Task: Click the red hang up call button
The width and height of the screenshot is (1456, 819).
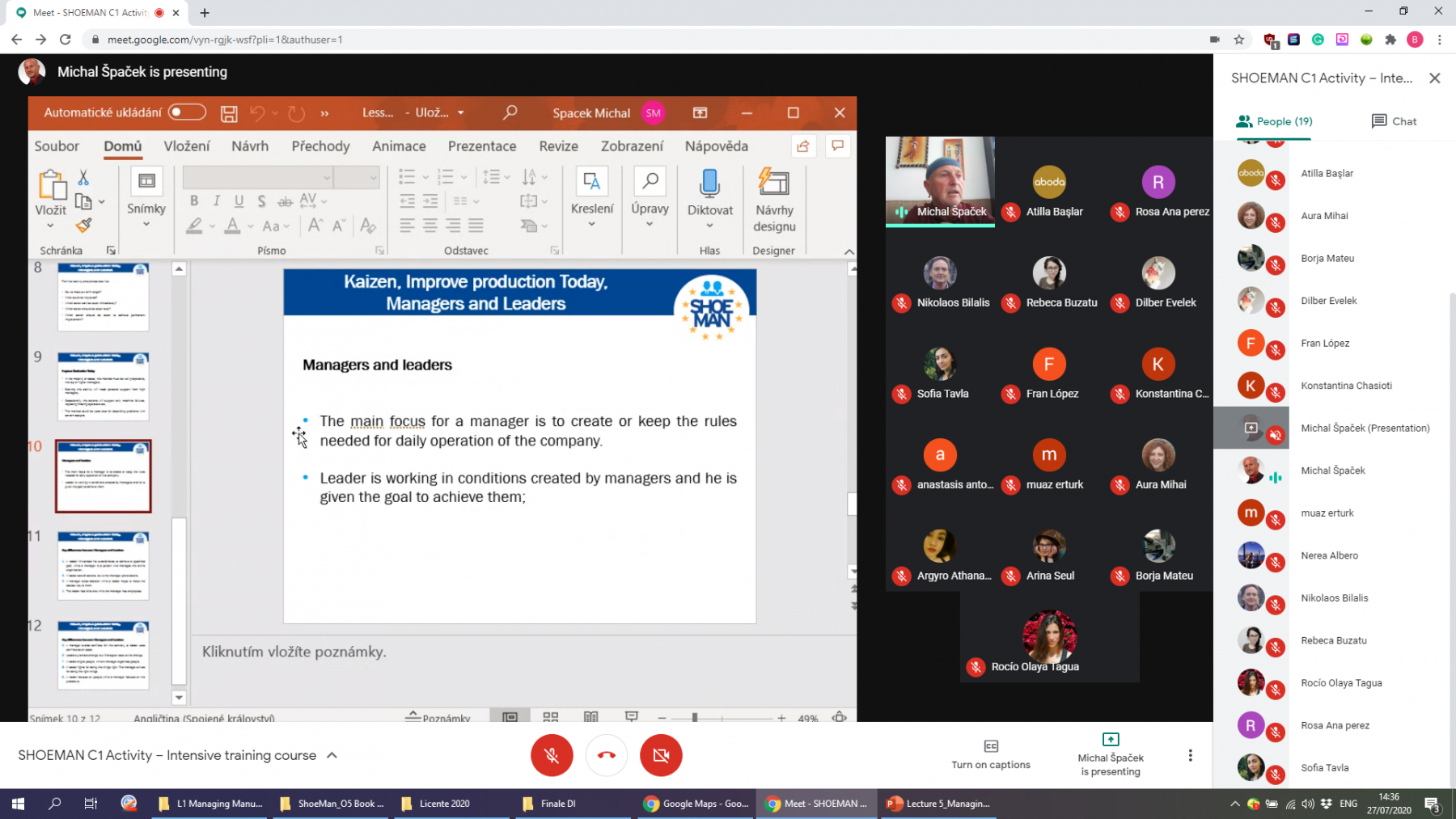Action: [x=607, y=755]
